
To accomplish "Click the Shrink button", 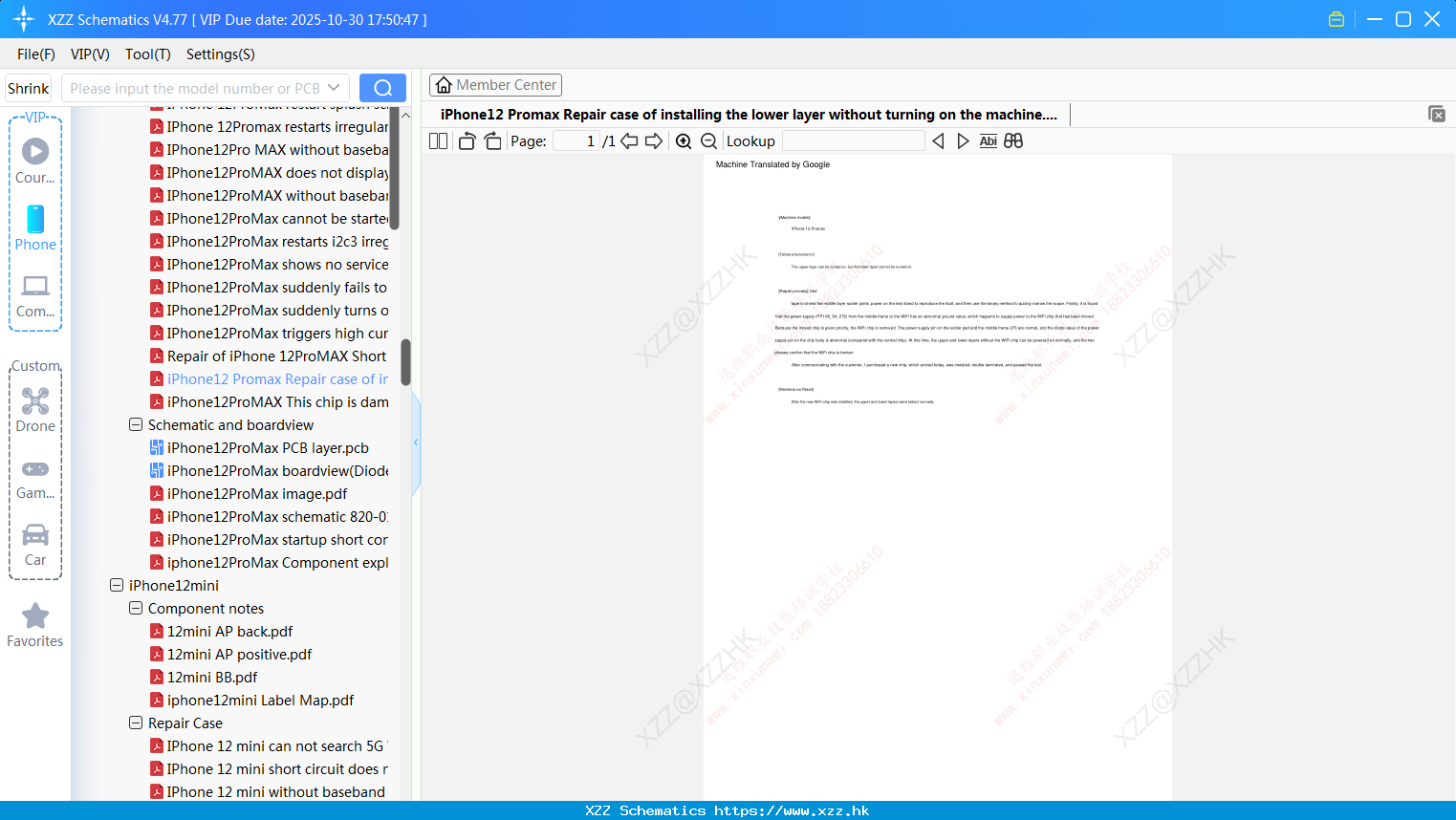I will tap(28, 88).
